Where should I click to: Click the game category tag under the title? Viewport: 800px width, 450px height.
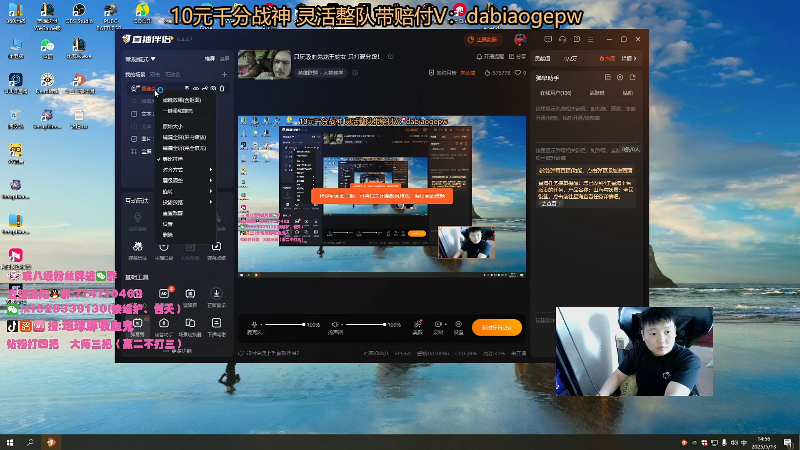(321, 73)
